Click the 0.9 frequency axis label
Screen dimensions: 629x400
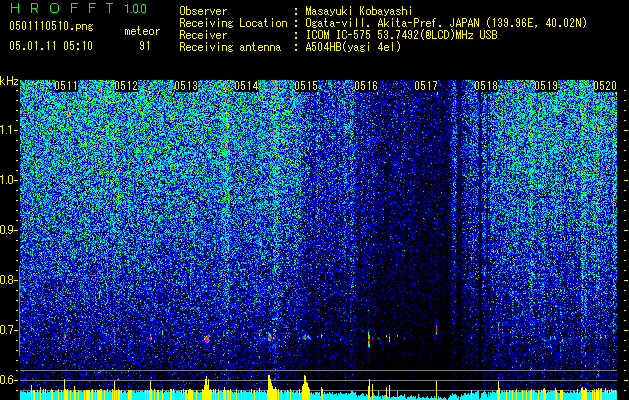point(8,230)
